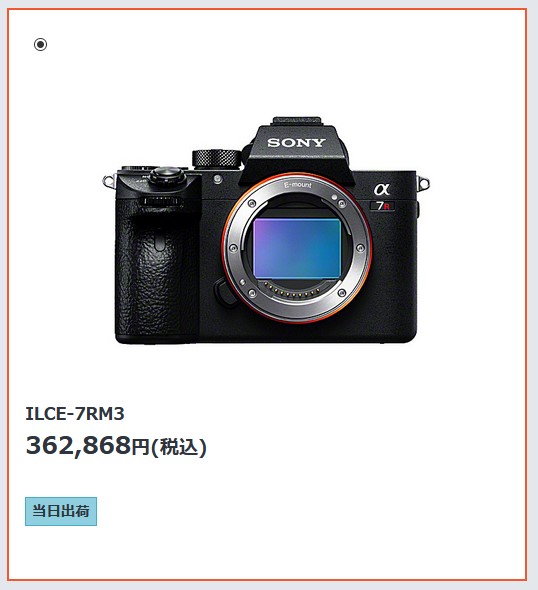Click the 362,868円 price text
This screenshot has height=590, width=538.
click(x=88, y=446)
